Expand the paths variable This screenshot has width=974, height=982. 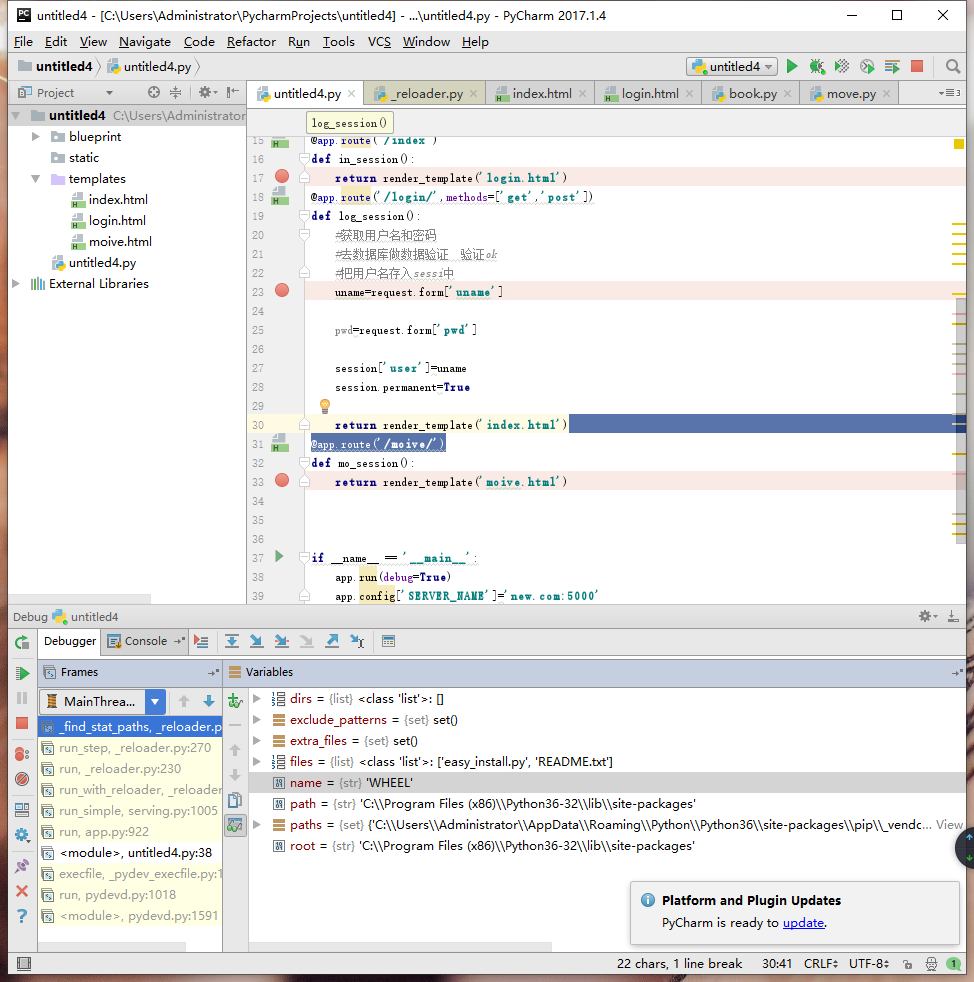(x=257, y=825)
